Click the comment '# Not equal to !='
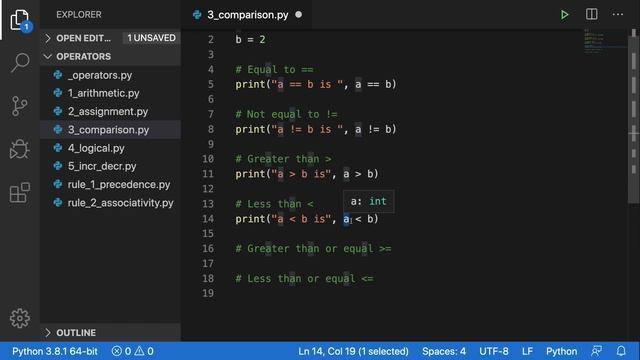 [287, 114]
